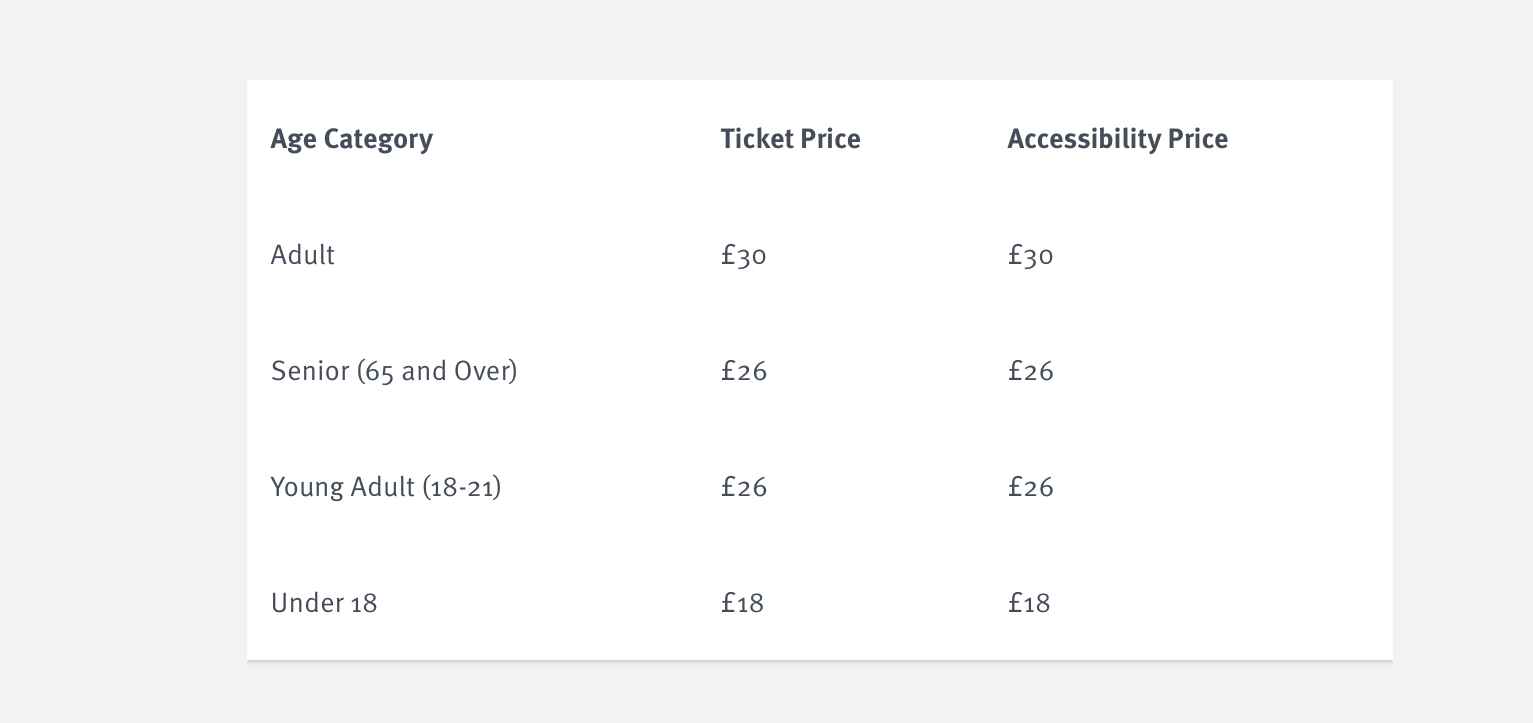The width and height of the screenshot is (1533, 723).
Task: Select the Under 18 row label
Action: coord(324,603)
